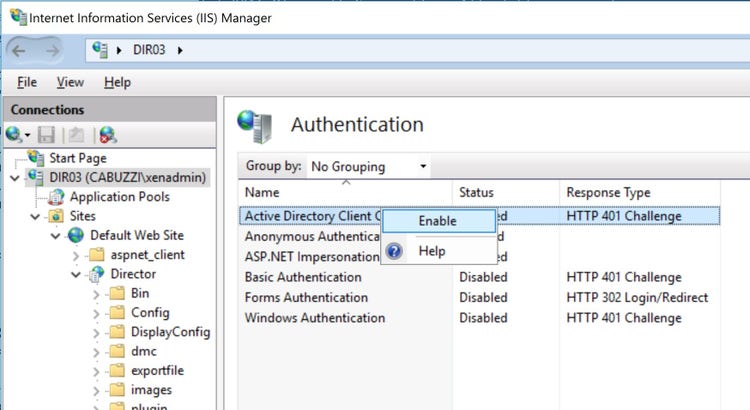Collapse the DIR03 server node

(15, 178)
